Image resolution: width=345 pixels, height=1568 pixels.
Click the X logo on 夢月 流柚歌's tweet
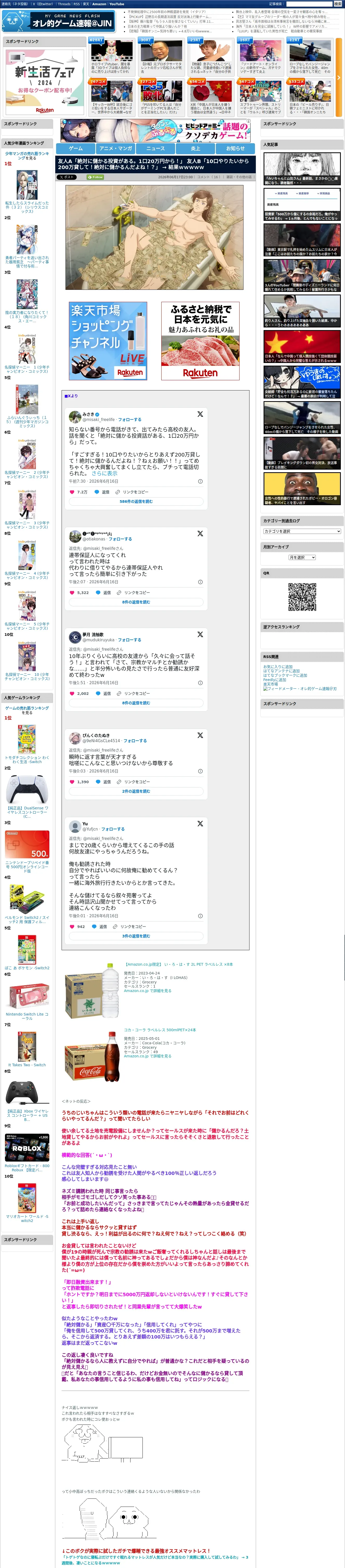coord(200,634)
